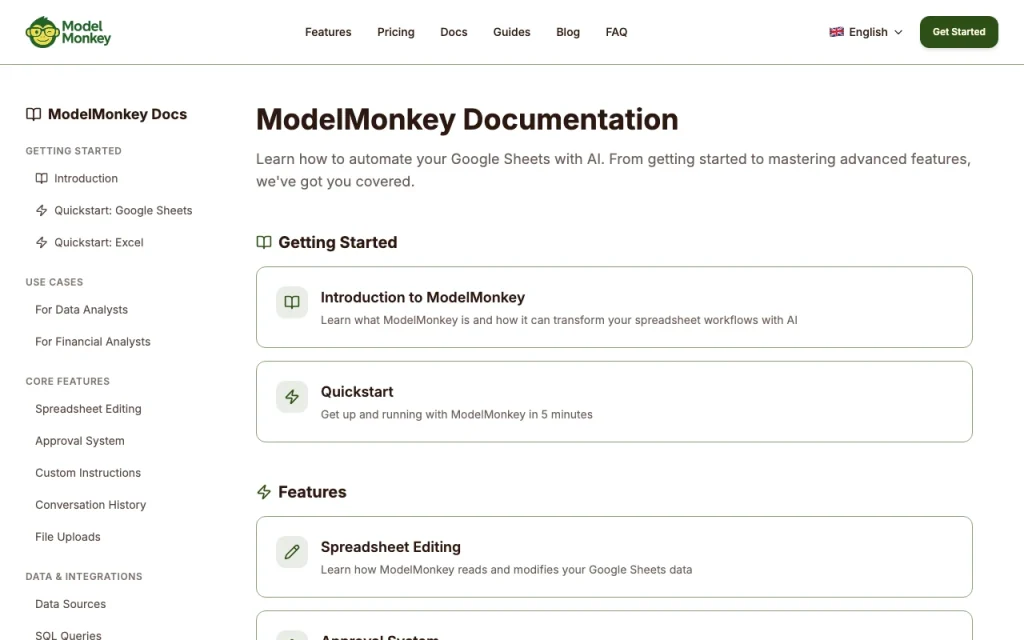Click the Get Started button
The width and height of the screenshot is (1024, 640).
click(x=959, y=32)
